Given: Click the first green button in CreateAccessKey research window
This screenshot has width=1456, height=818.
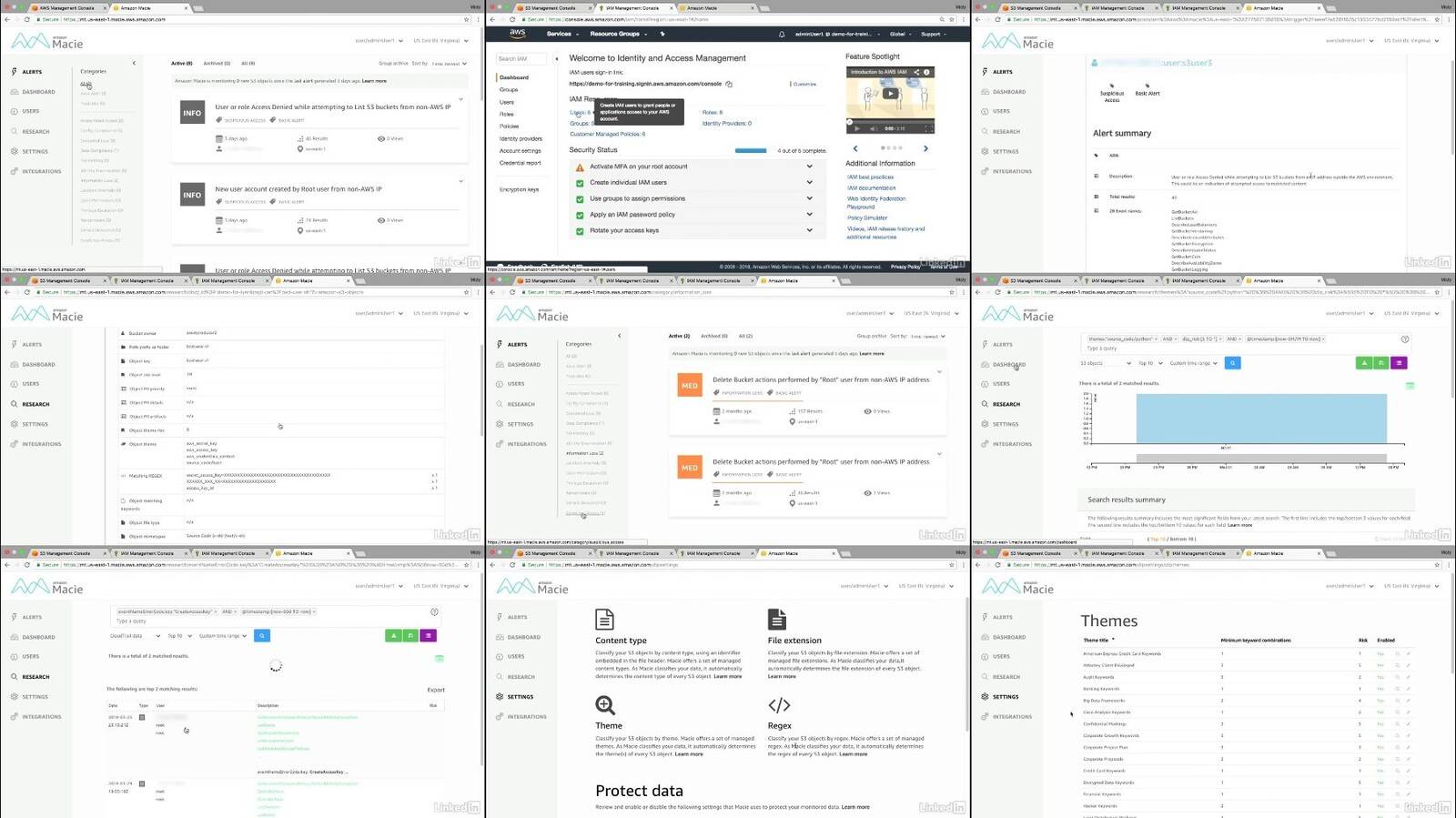Looking at the screenshot, I should [393, 636].
